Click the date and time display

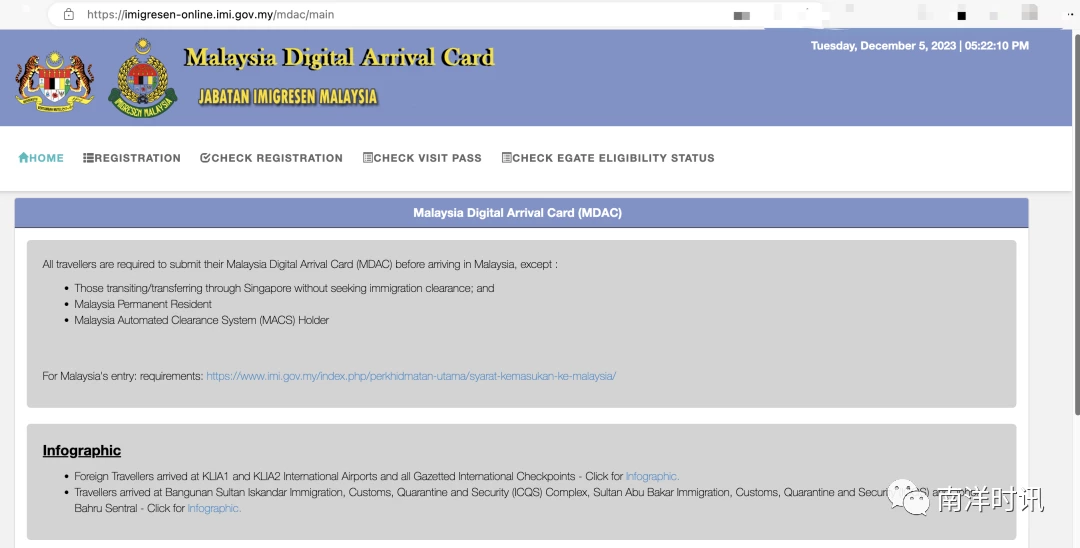(x=920, y=45)
